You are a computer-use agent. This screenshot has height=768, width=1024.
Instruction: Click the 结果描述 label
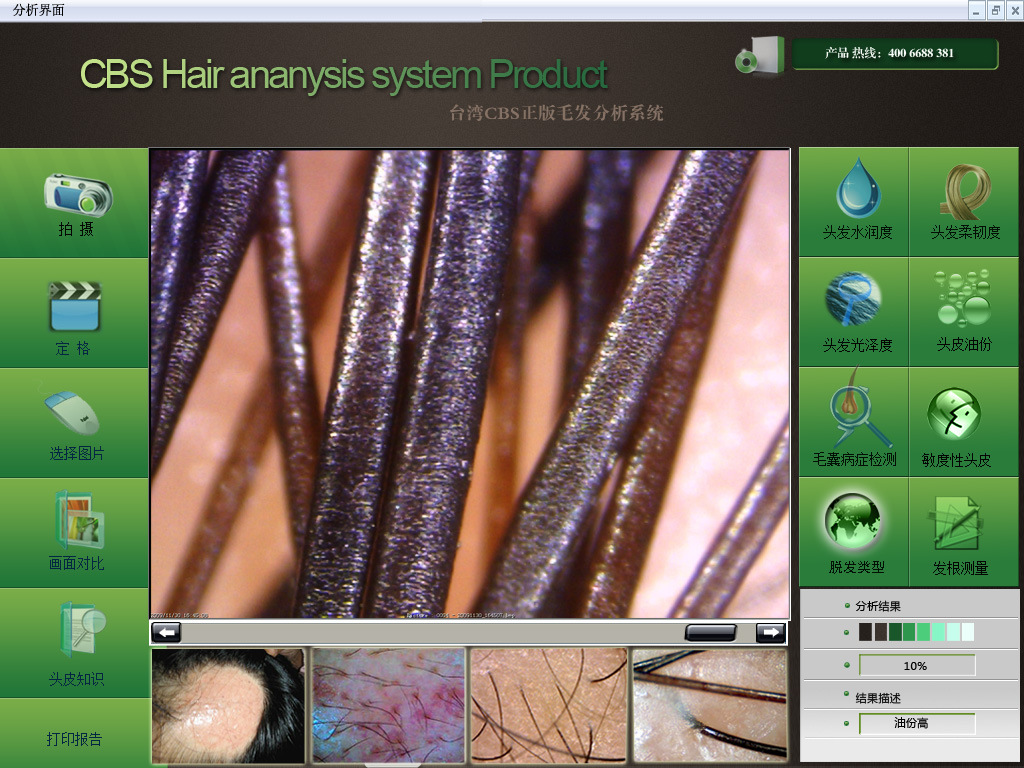[878, 698]
